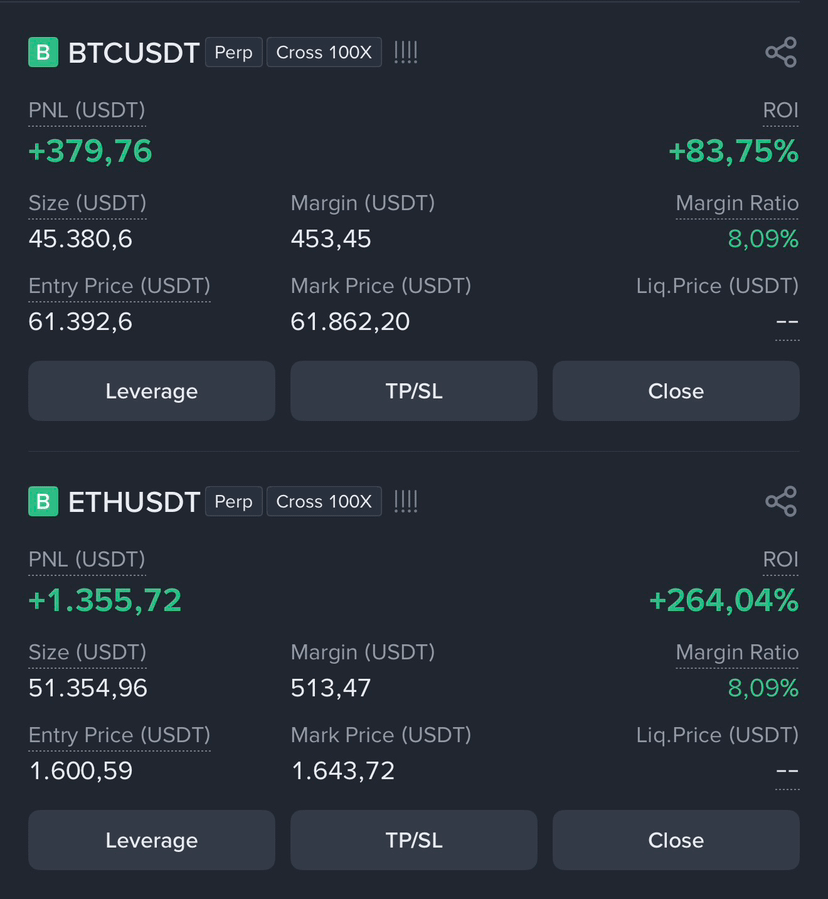Adjust Leverage for the ETHUSDT position
This screenshot has width=828, height=899.
151,840
